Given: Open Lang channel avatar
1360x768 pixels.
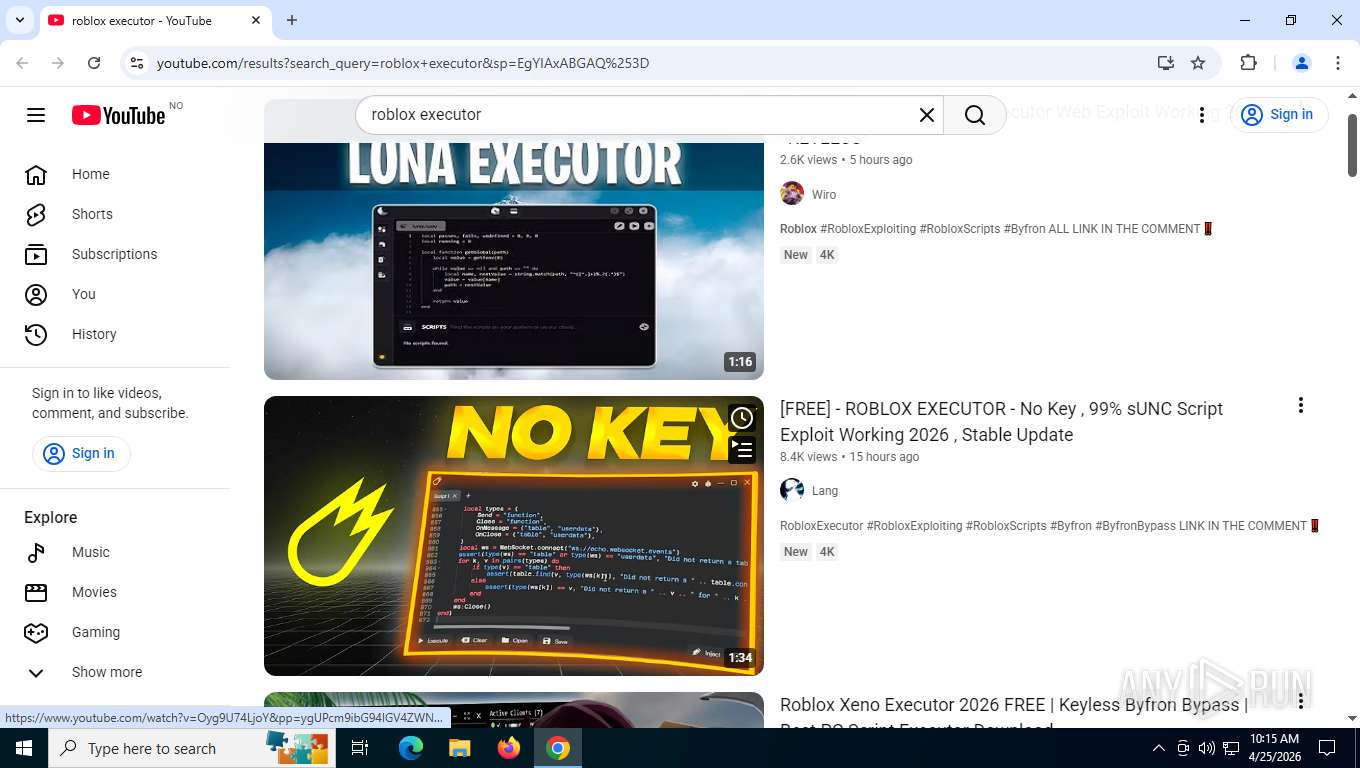Looking at the screenshot, I should [792, 490].
